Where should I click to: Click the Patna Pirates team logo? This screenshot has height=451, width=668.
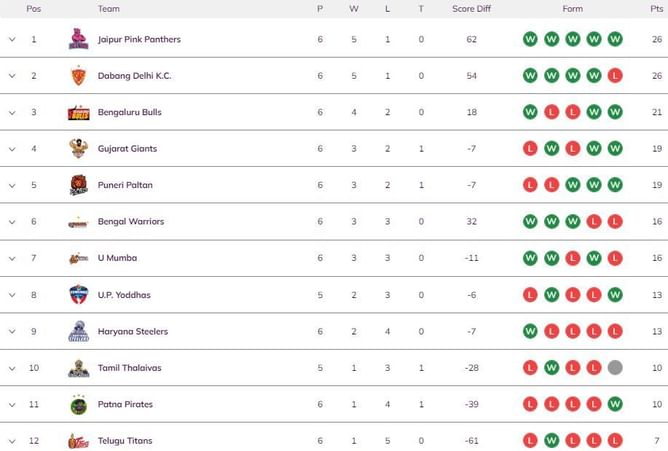point(78,405)
